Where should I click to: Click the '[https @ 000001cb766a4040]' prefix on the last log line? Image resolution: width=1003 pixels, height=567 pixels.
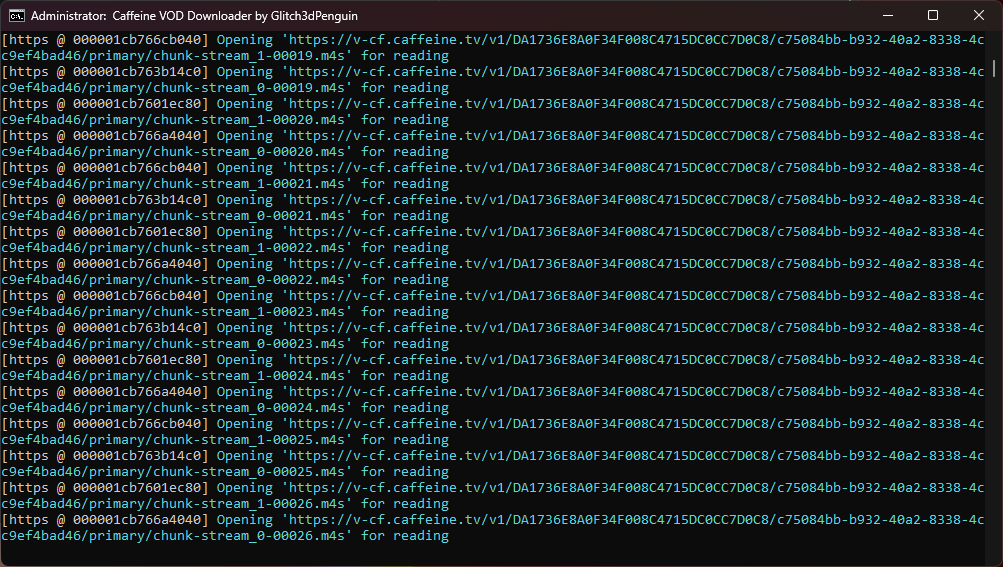pyautogui.click(x=105, y=520)
